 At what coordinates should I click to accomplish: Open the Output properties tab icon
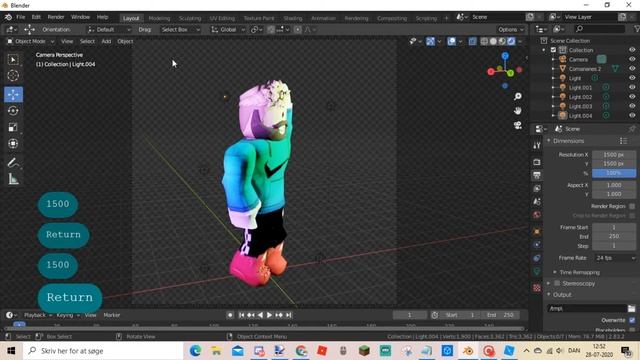pyautogui.click(x=537, y=175)
